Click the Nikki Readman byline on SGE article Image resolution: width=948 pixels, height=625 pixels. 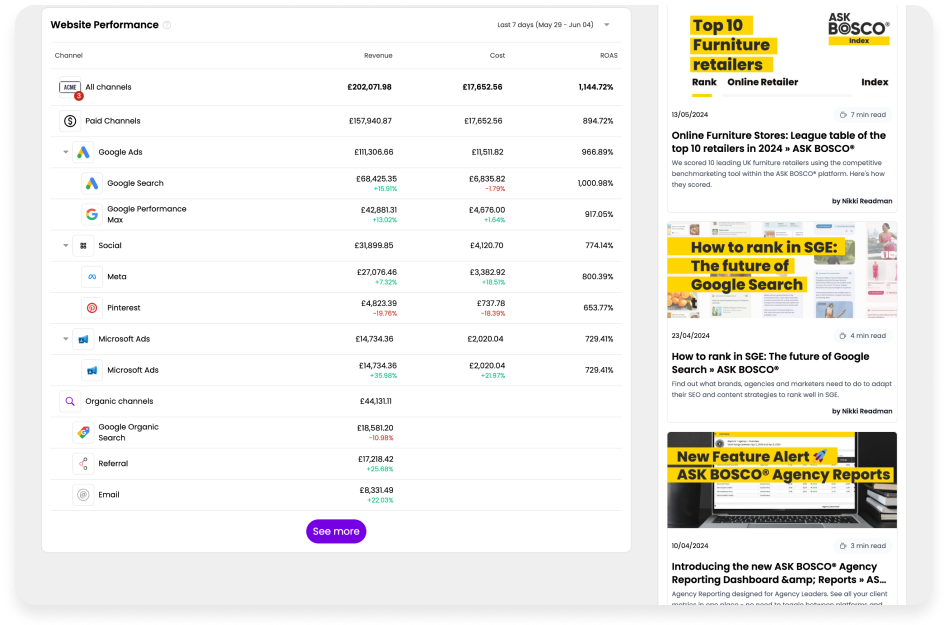[862, 411]
